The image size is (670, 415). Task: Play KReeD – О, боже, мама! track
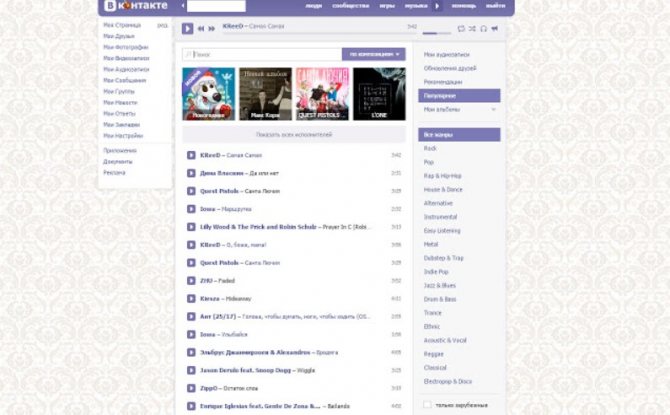coord(191,245)
